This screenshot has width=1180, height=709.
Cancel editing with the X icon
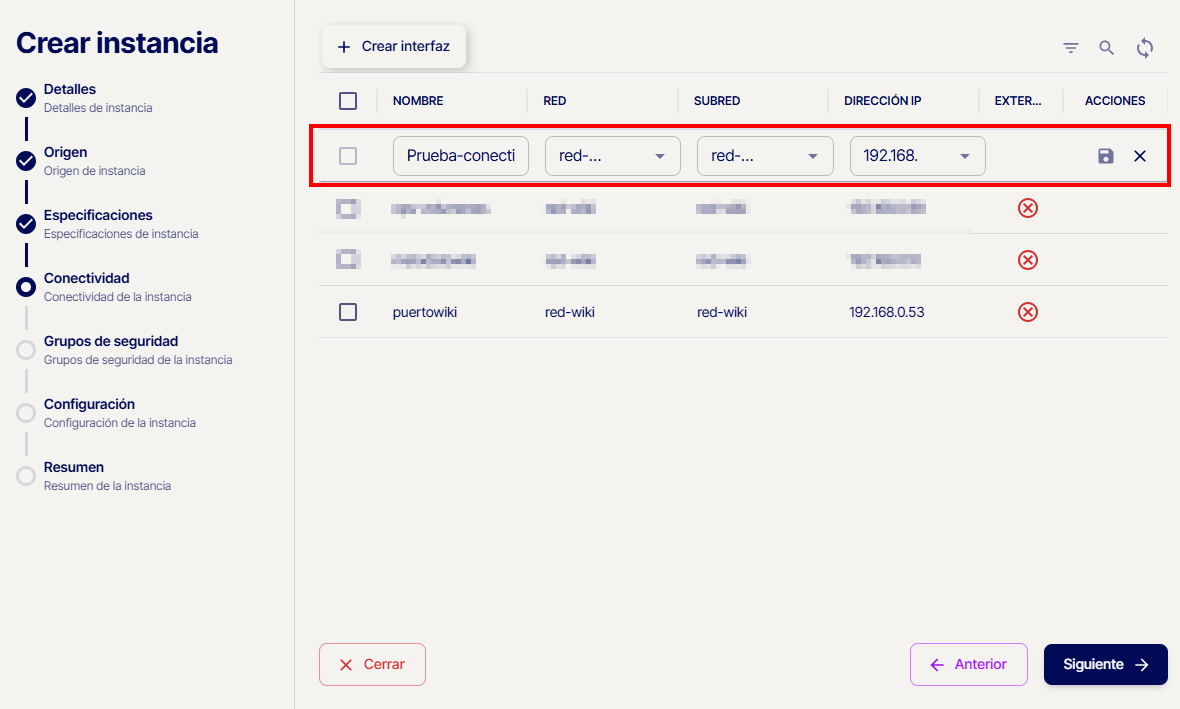click(x=1140, y=156)
